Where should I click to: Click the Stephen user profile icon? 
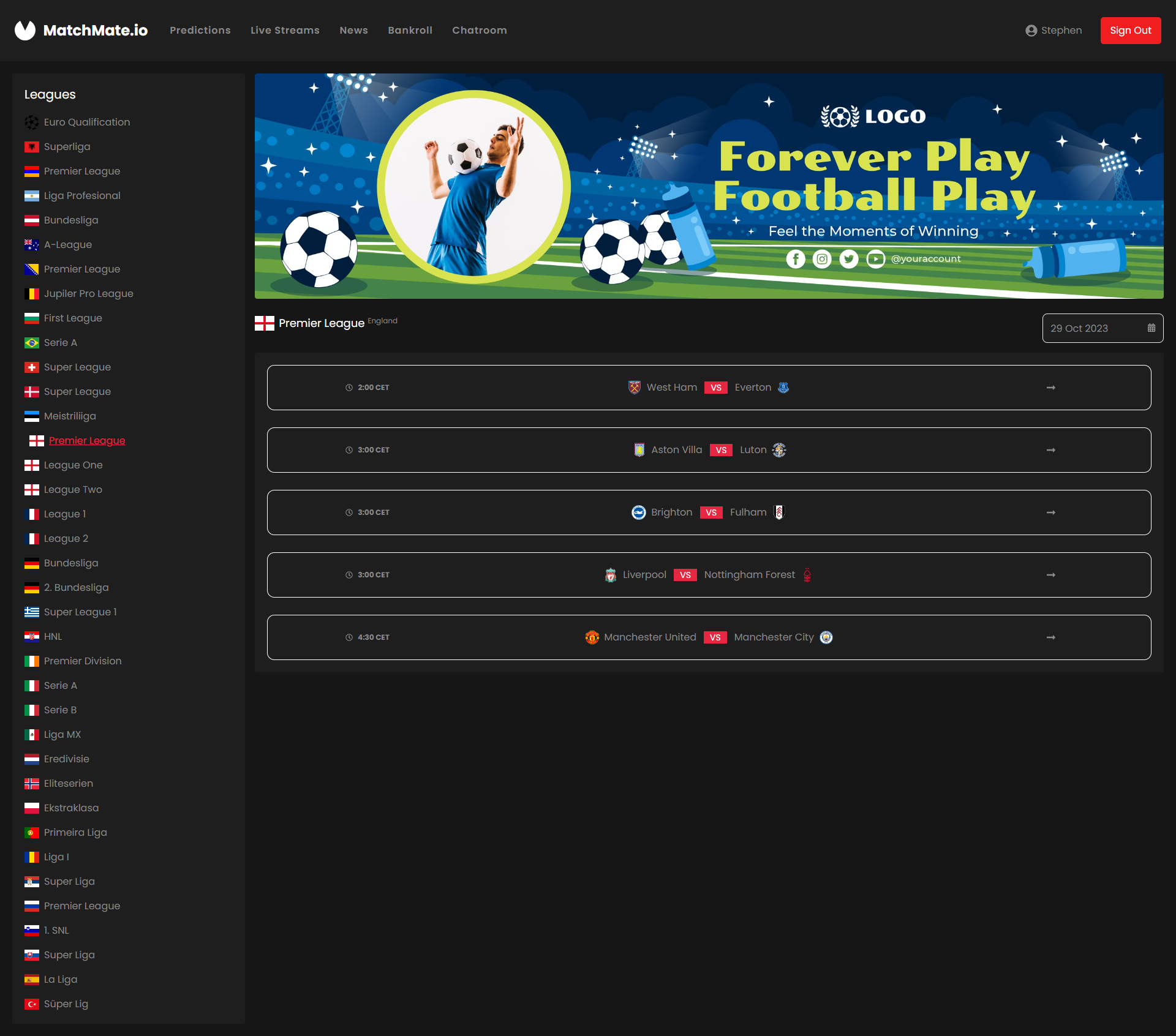pyautogui.click(x=1031, y=31)
